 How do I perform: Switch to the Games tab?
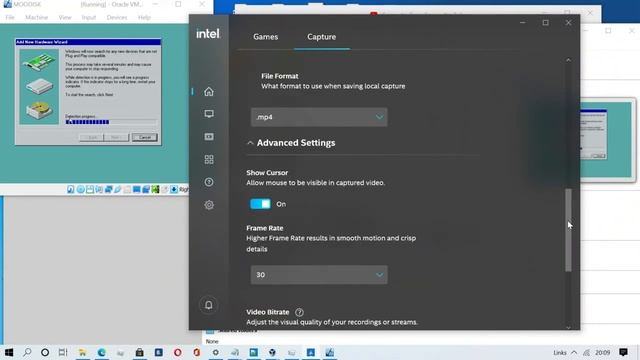265,37
